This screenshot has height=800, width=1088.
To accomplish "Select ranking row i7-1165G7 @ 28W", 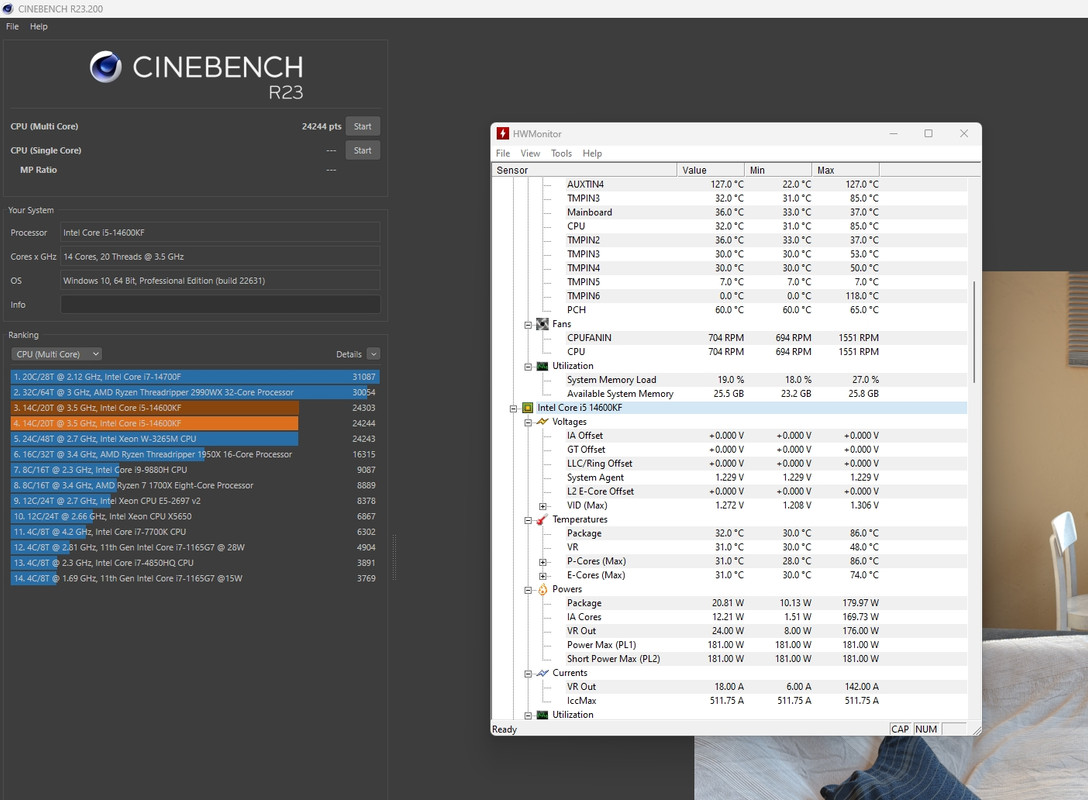I will click(x=195, y=547).
